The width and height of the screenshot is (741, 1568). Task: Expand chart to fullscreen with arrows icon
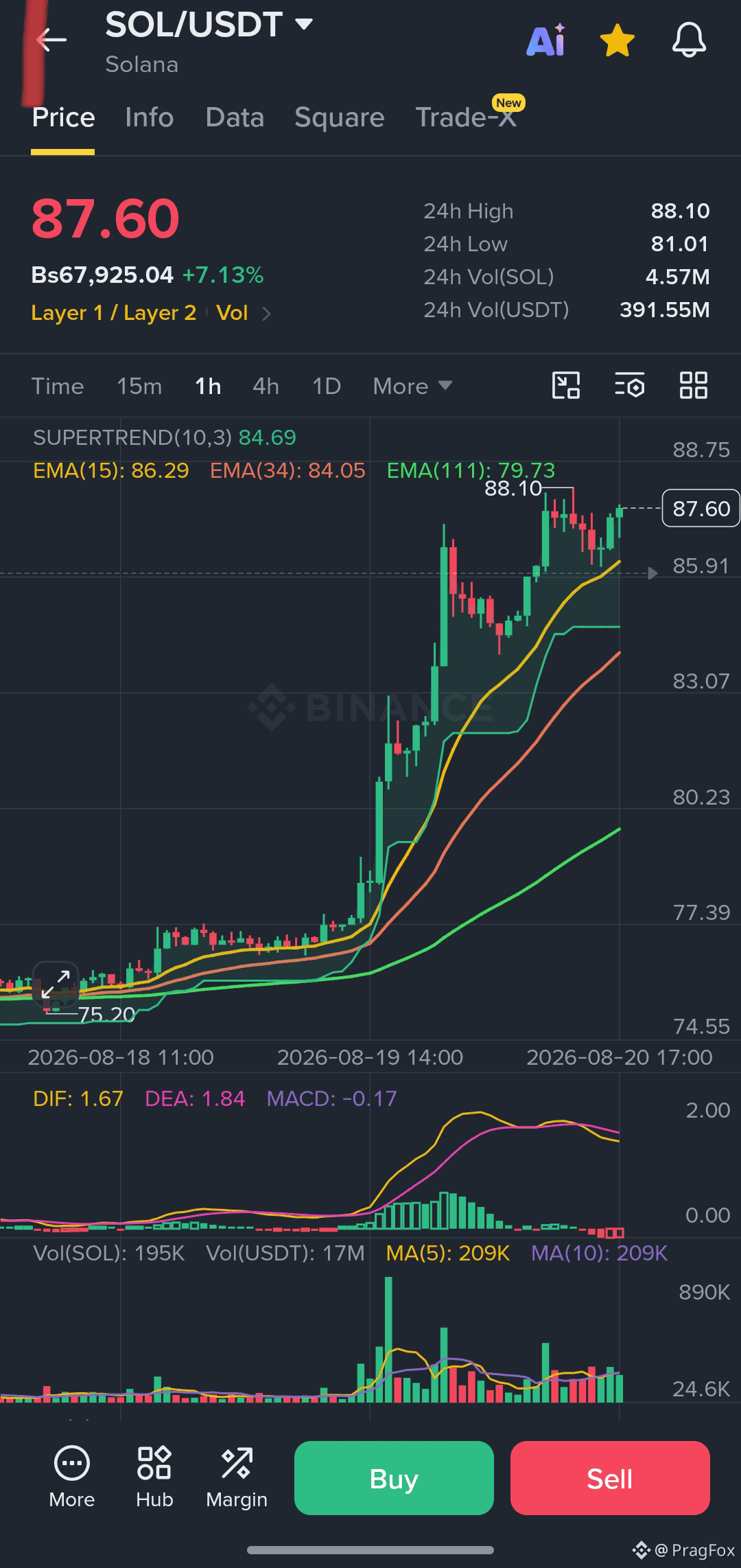coord(56,984)
